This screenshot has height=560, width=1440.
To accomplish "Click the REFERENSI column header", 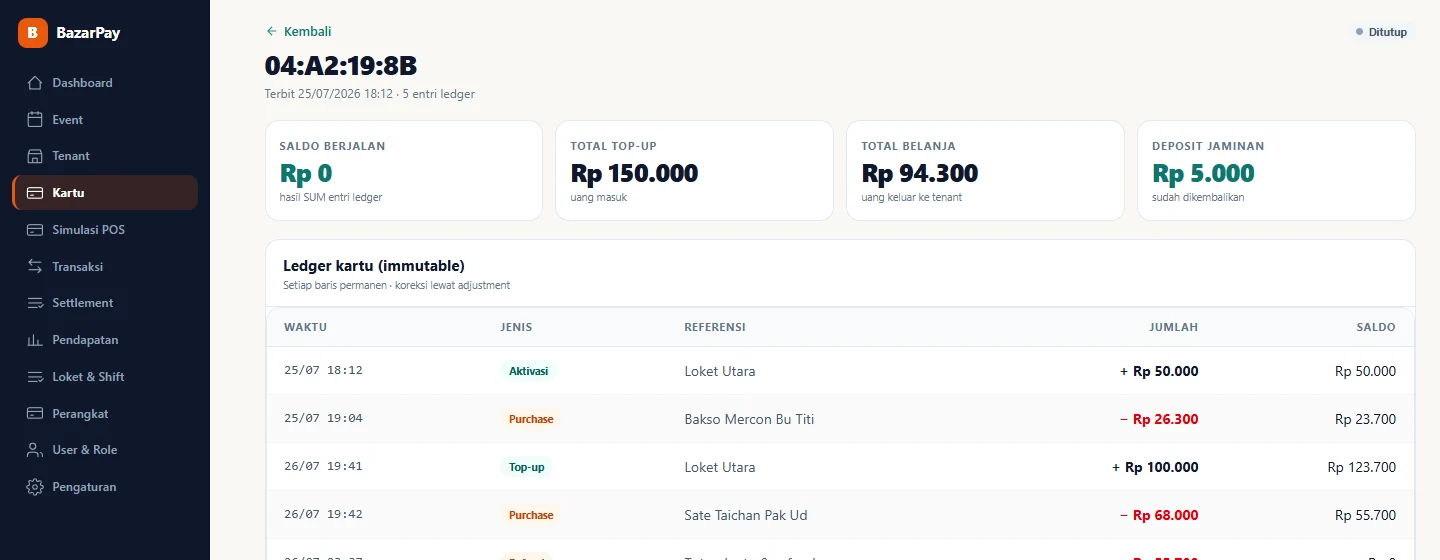I will coord(715,327).
